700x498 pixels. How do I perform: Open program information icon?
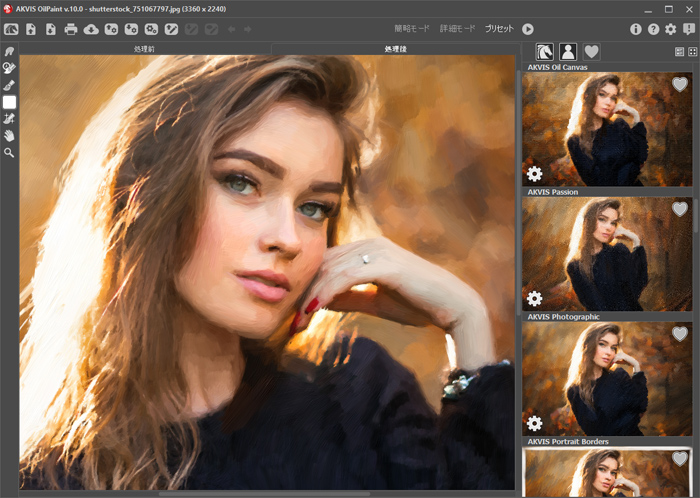tap(636, 29)
